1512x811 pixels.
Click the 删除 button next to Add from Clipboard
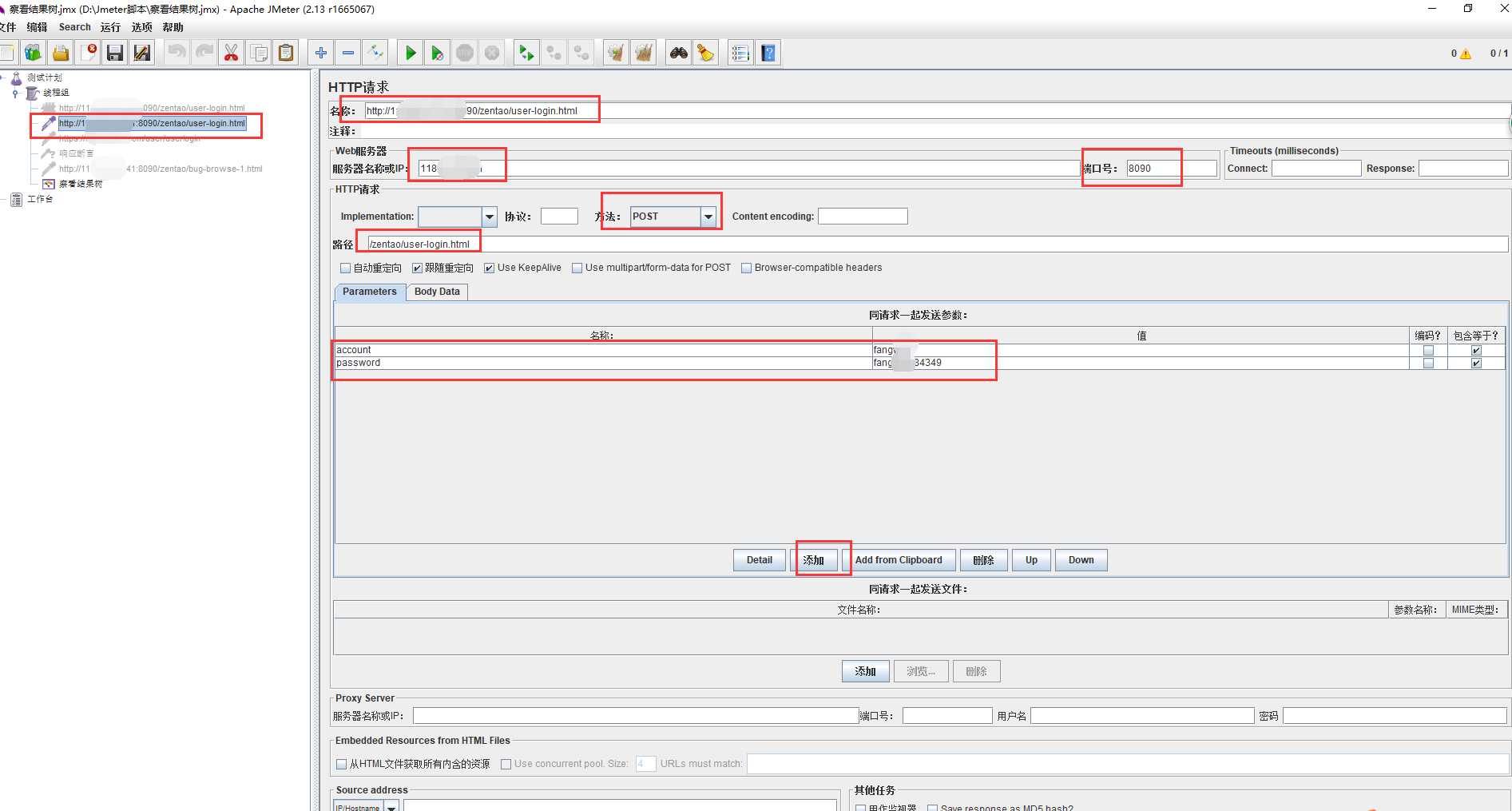(x=984, y=560)
